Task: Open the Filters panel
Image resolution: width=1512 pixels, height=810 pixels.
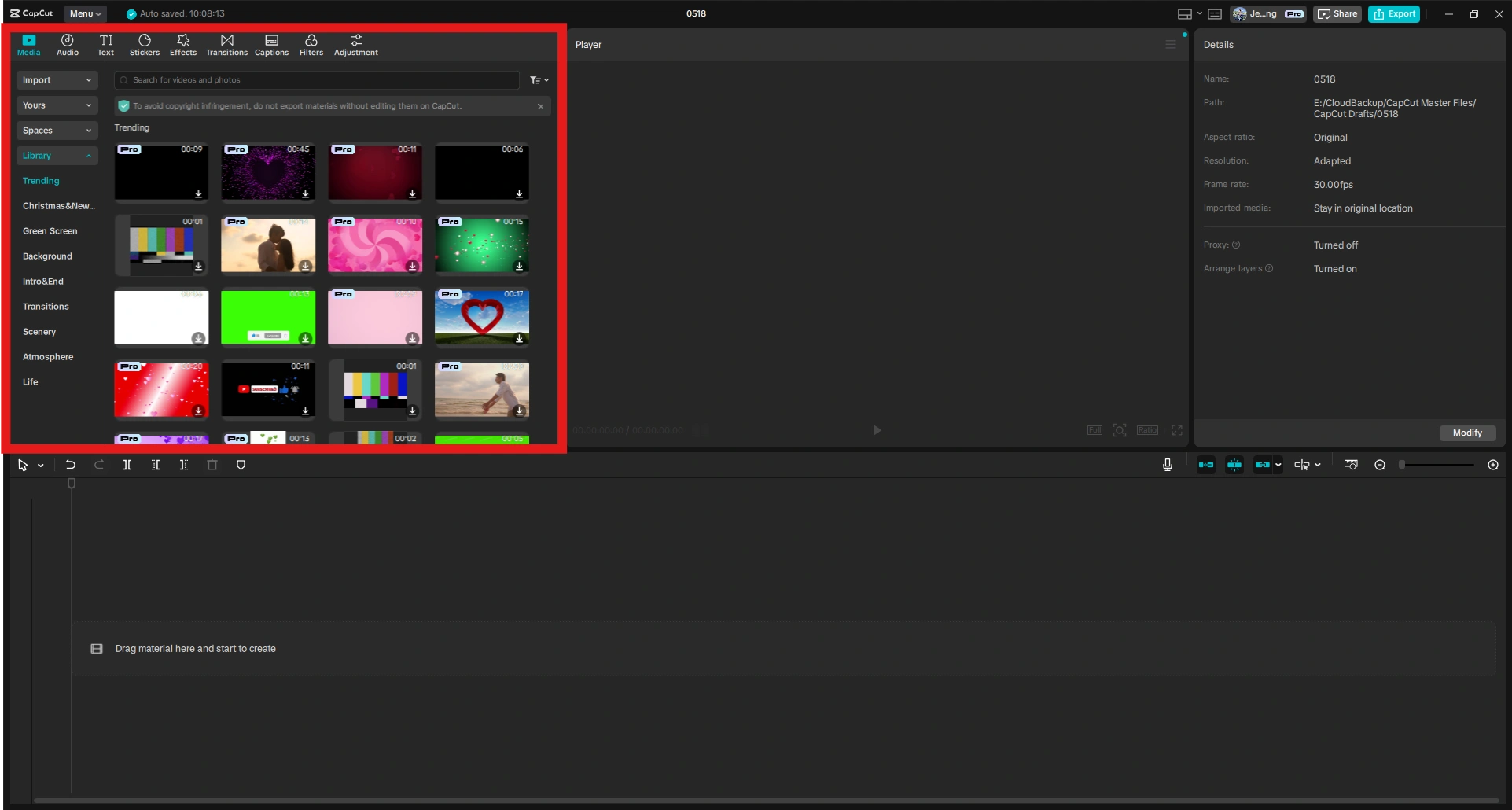Action: pyautogui.click(x=311, y=45)
